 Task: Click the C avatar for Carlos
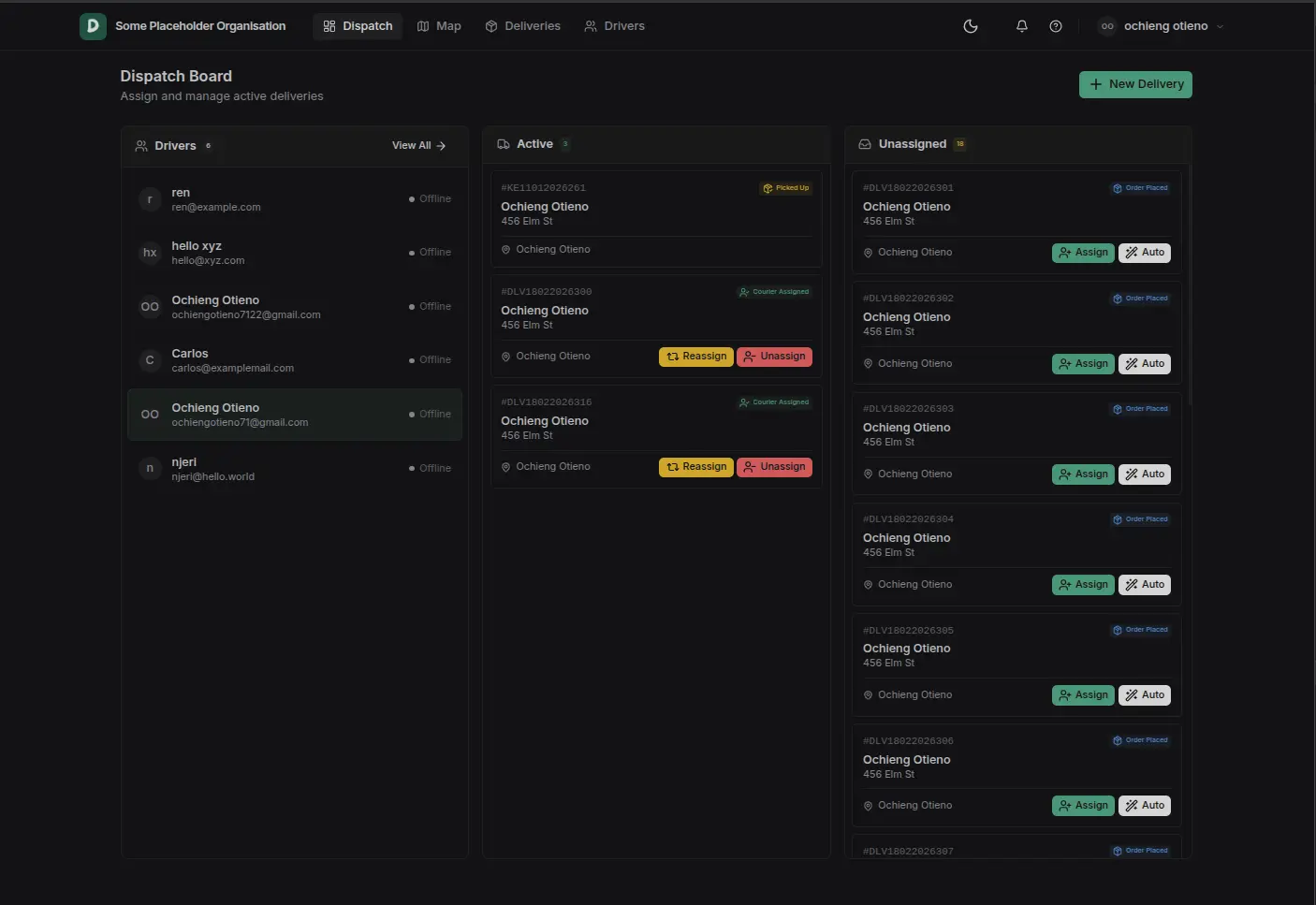pyautogui.click(x=150, y=360)
